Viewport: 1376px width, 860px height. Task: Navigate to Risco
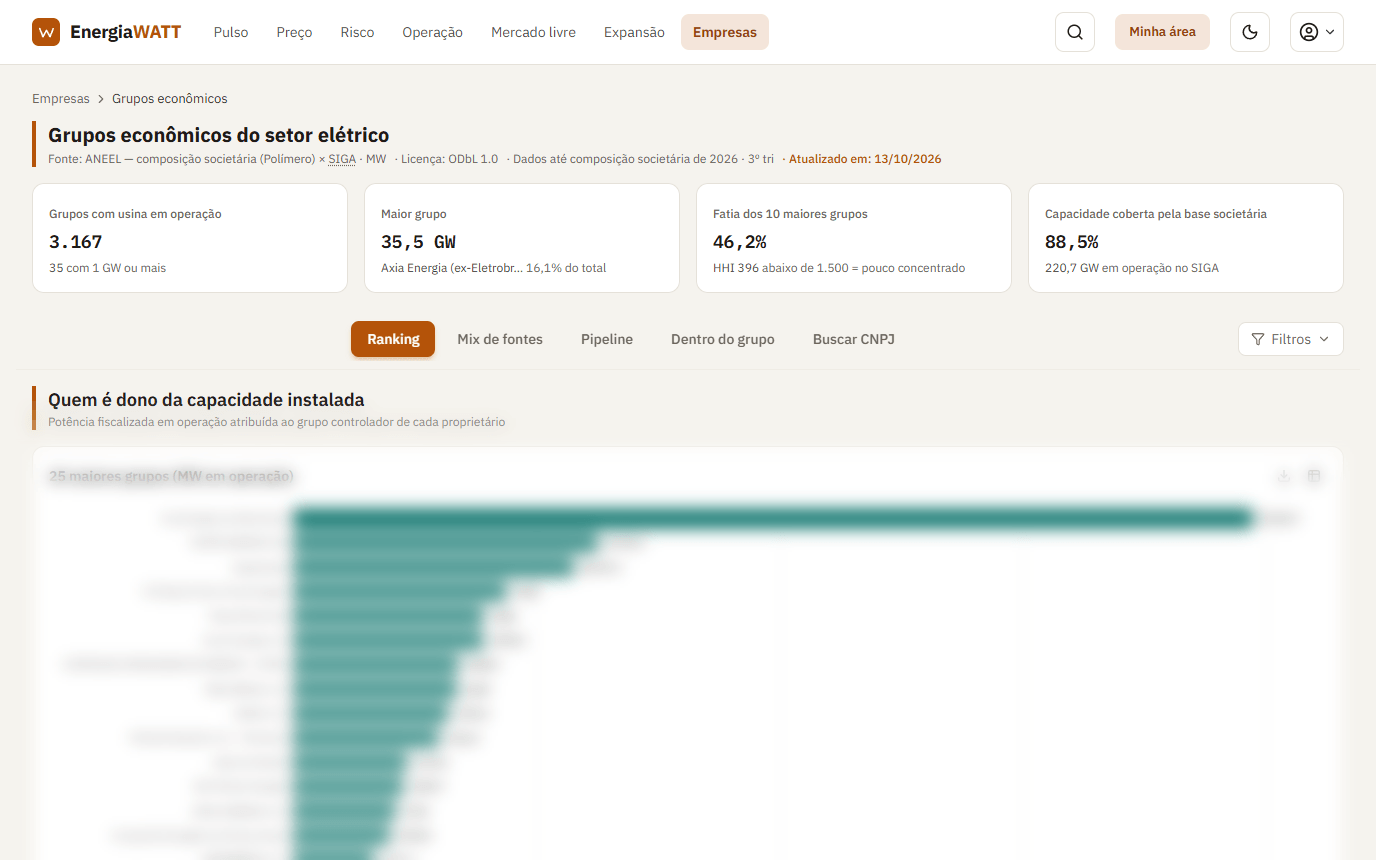(357, 32)
